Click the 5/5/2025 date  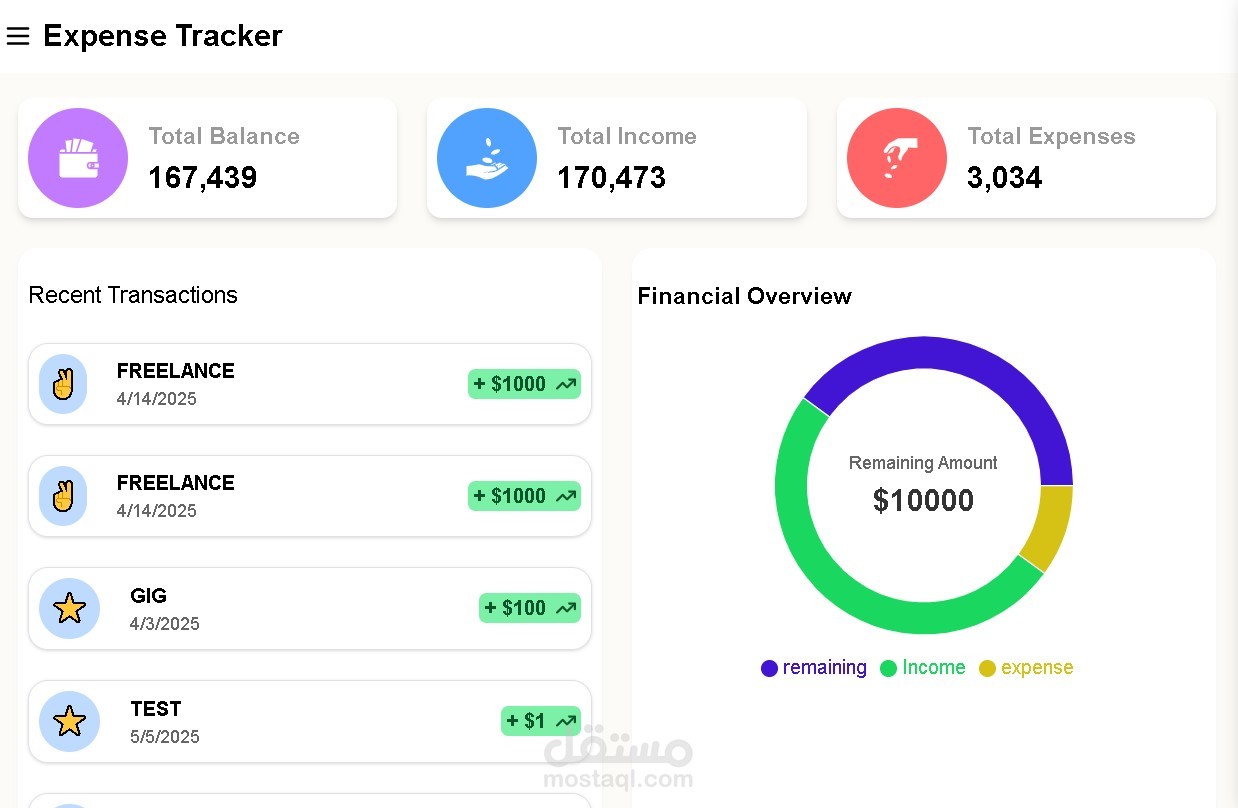(x=165, y=737)
